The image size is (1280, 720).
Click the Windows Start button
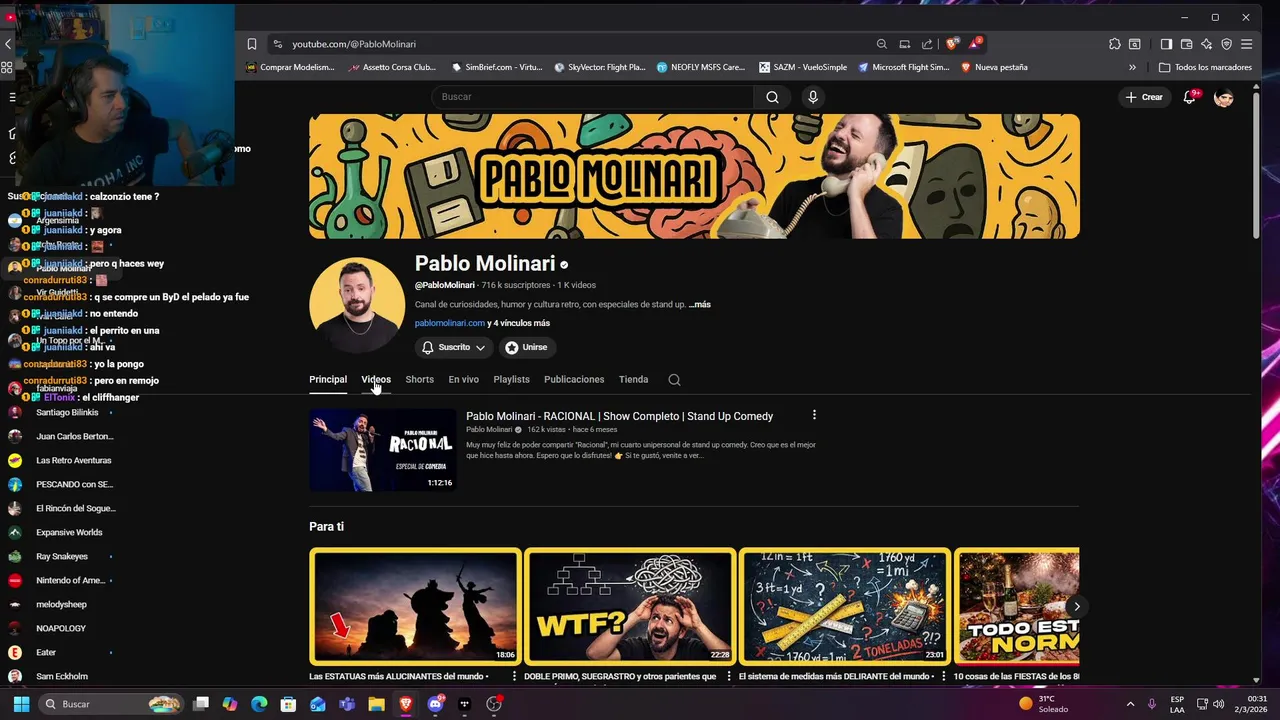point(21,704)
